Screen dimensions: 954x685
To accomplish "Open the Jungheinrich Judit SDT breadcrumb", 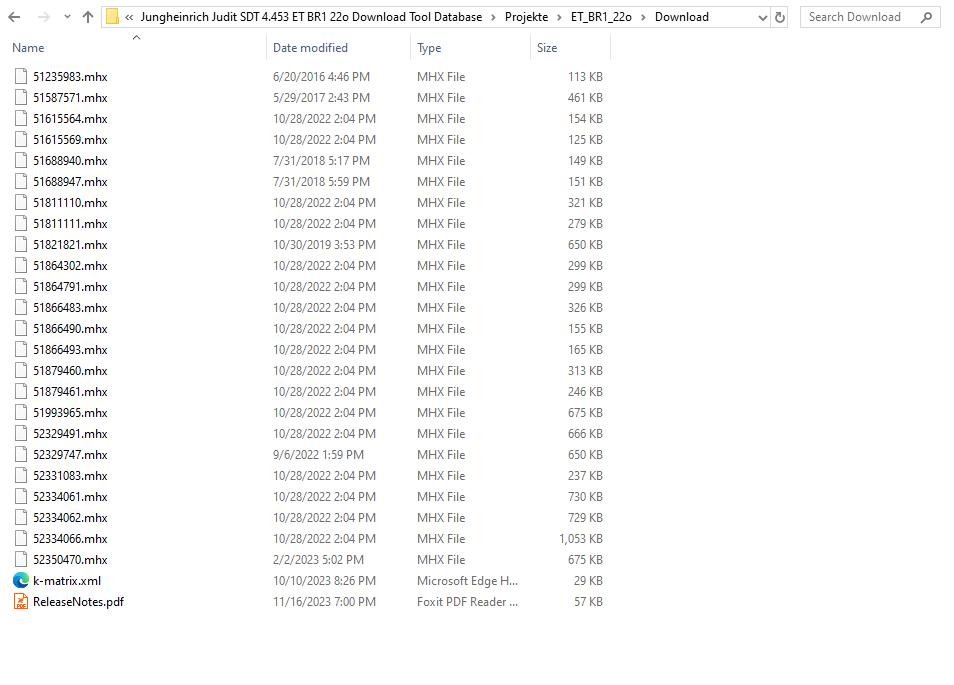I will coord(312,17).
